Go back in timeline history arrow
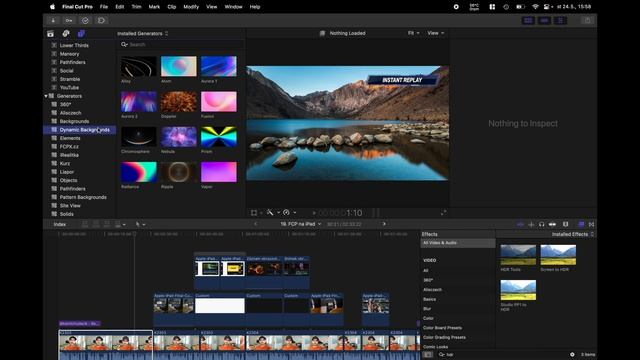 pyautogui.click(x=256, y=224)
